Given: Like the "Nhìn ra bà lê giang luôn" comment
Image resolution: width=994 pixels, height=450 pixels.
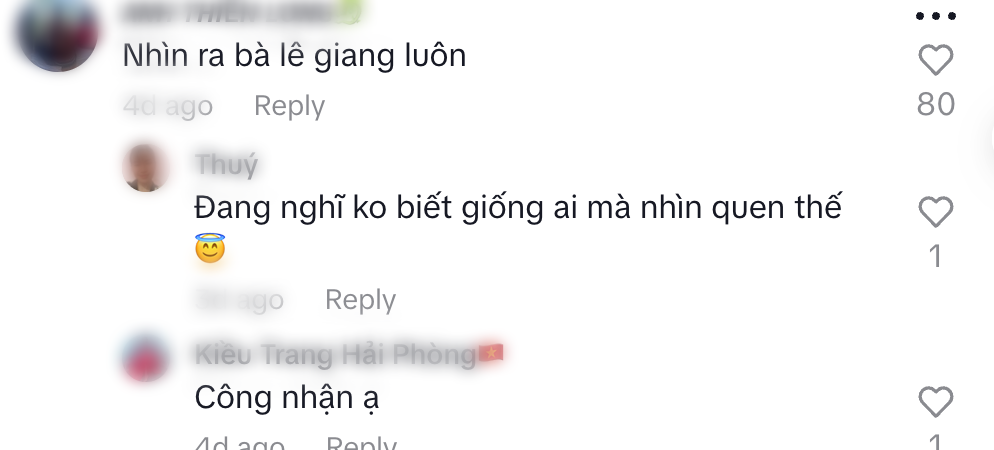Looking at the screenshot, I should (936, 60).
